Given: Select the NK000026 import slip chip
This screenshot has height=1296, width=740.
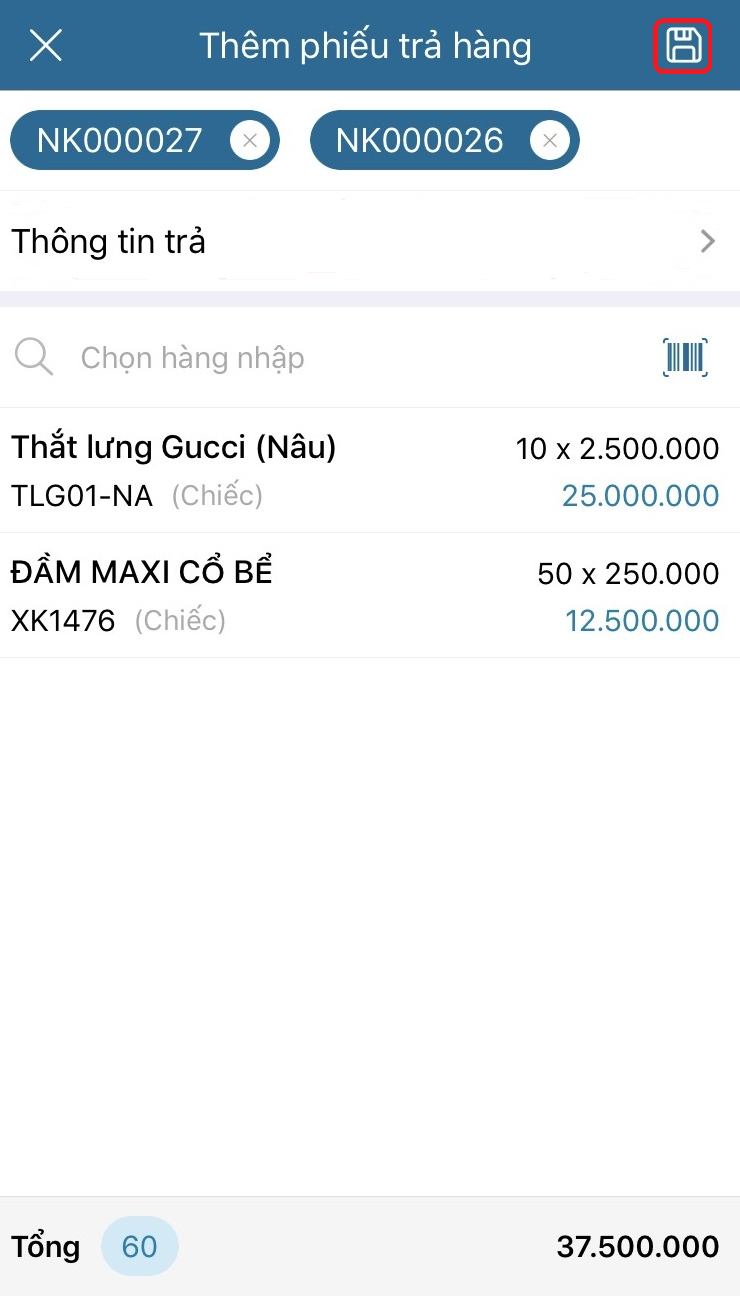Looking at the screenshot, I should (x=419, y=141).
